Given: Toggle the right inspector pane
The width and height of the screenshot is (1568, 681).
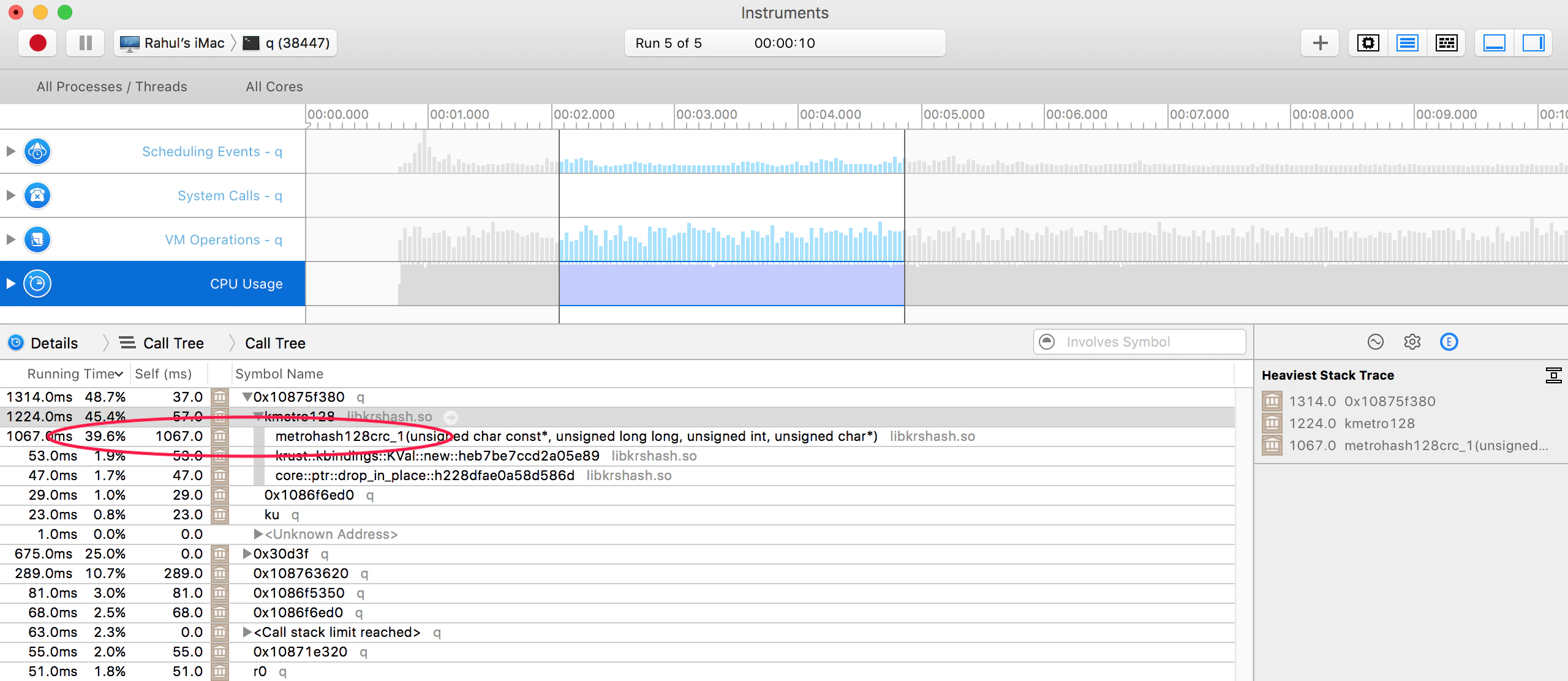Looking at the screenshot, I should pos(1533,43).
